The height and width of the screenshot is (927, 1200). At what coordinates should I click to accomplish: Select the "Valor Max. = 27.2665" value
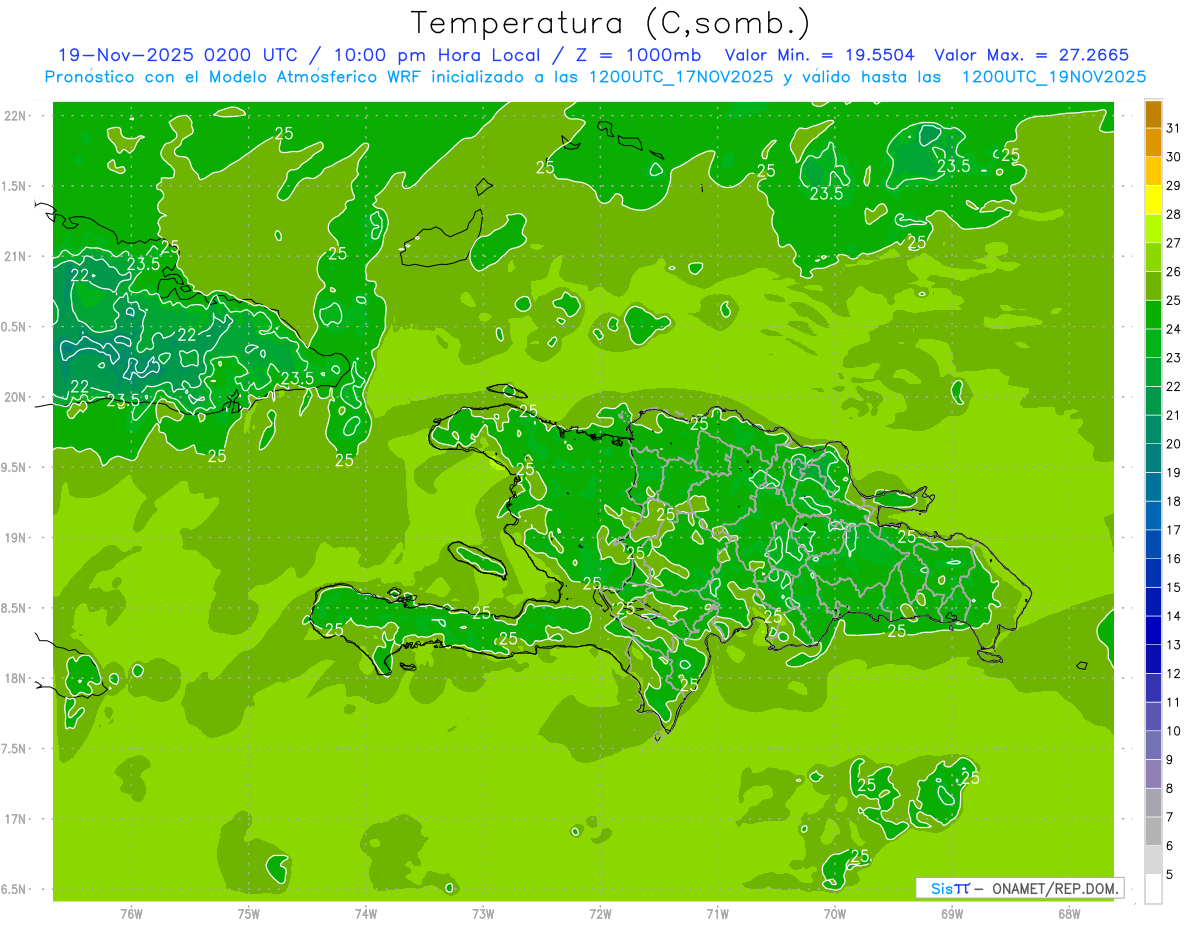(1032, 55)
